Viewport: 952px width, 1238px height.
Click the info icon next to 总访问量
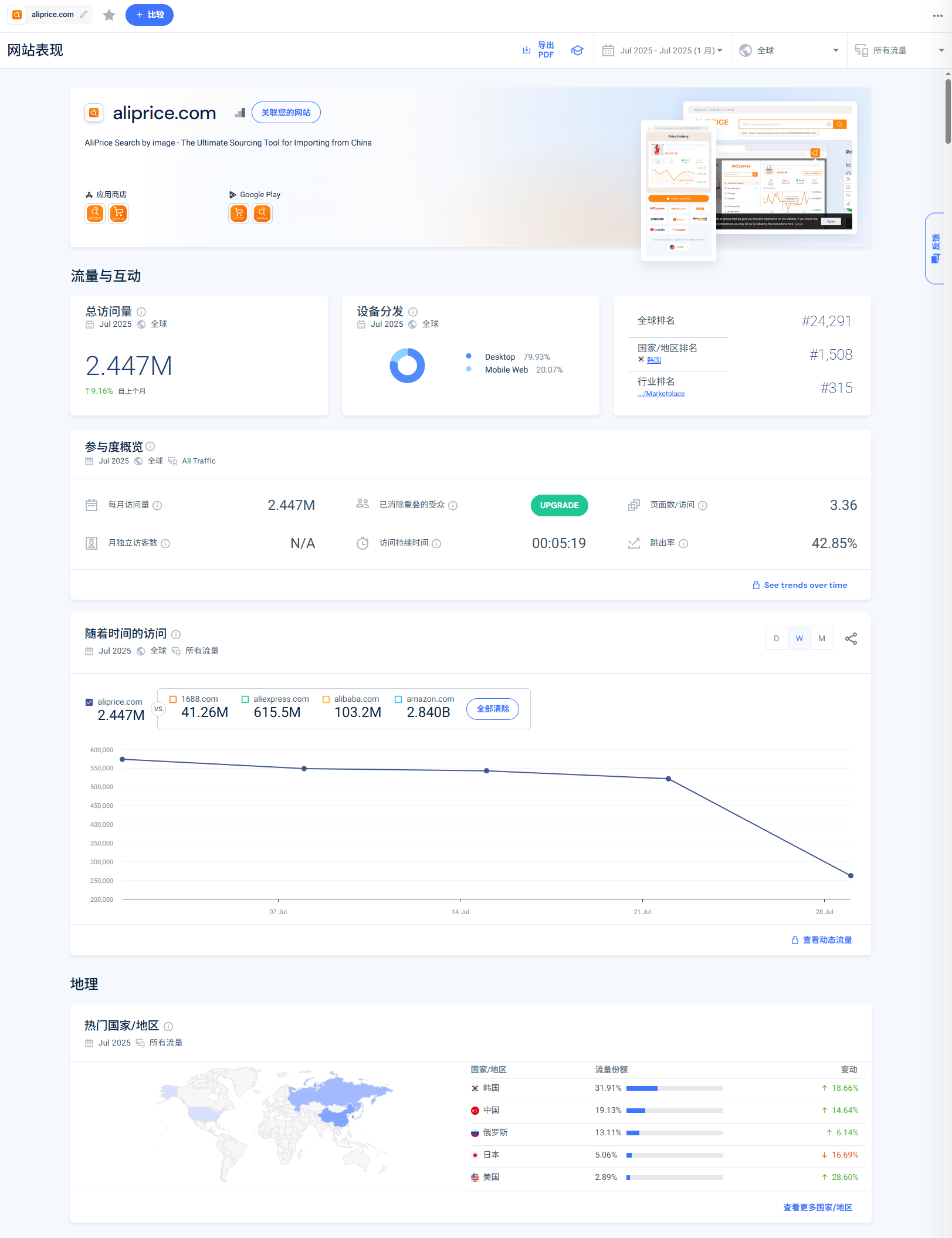tap(141, 312)
